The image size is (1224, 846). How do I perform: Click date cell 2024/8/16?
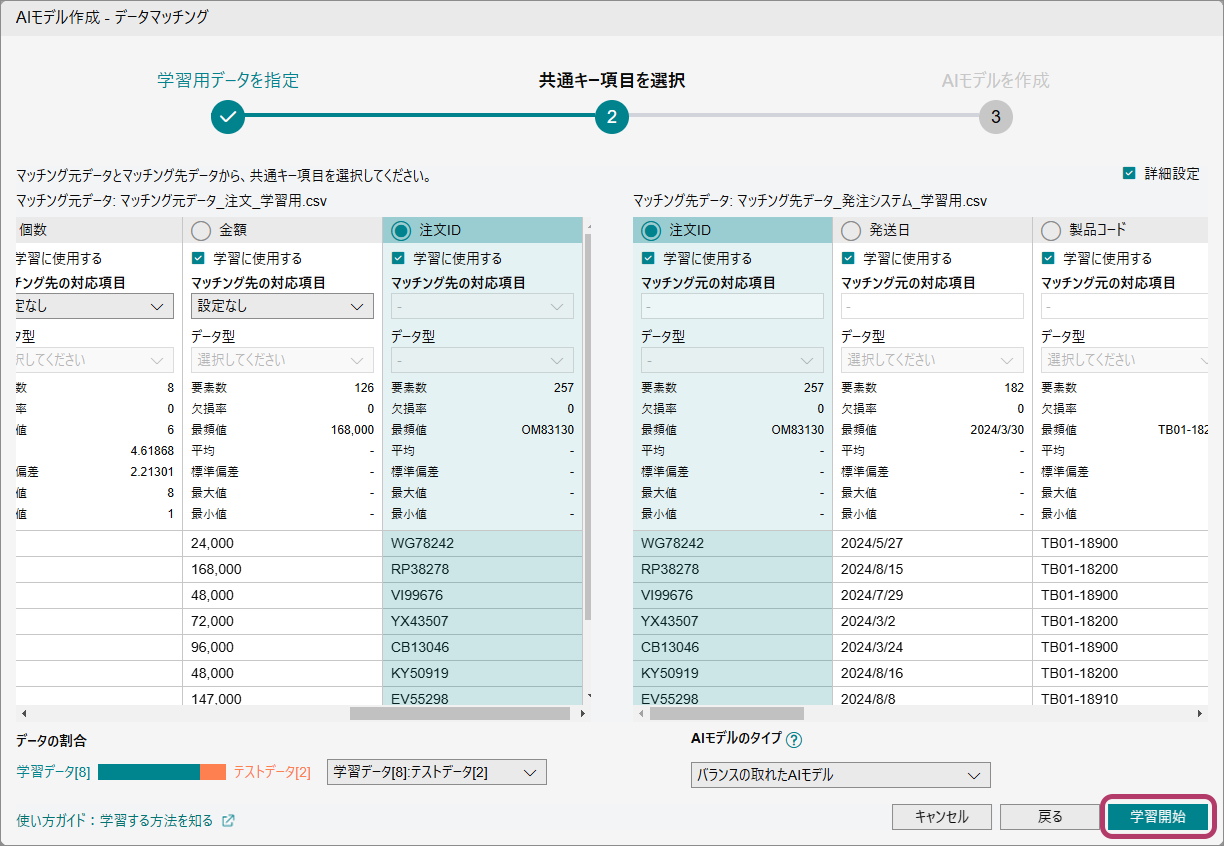pyautogui.click(x=932, y=673)
